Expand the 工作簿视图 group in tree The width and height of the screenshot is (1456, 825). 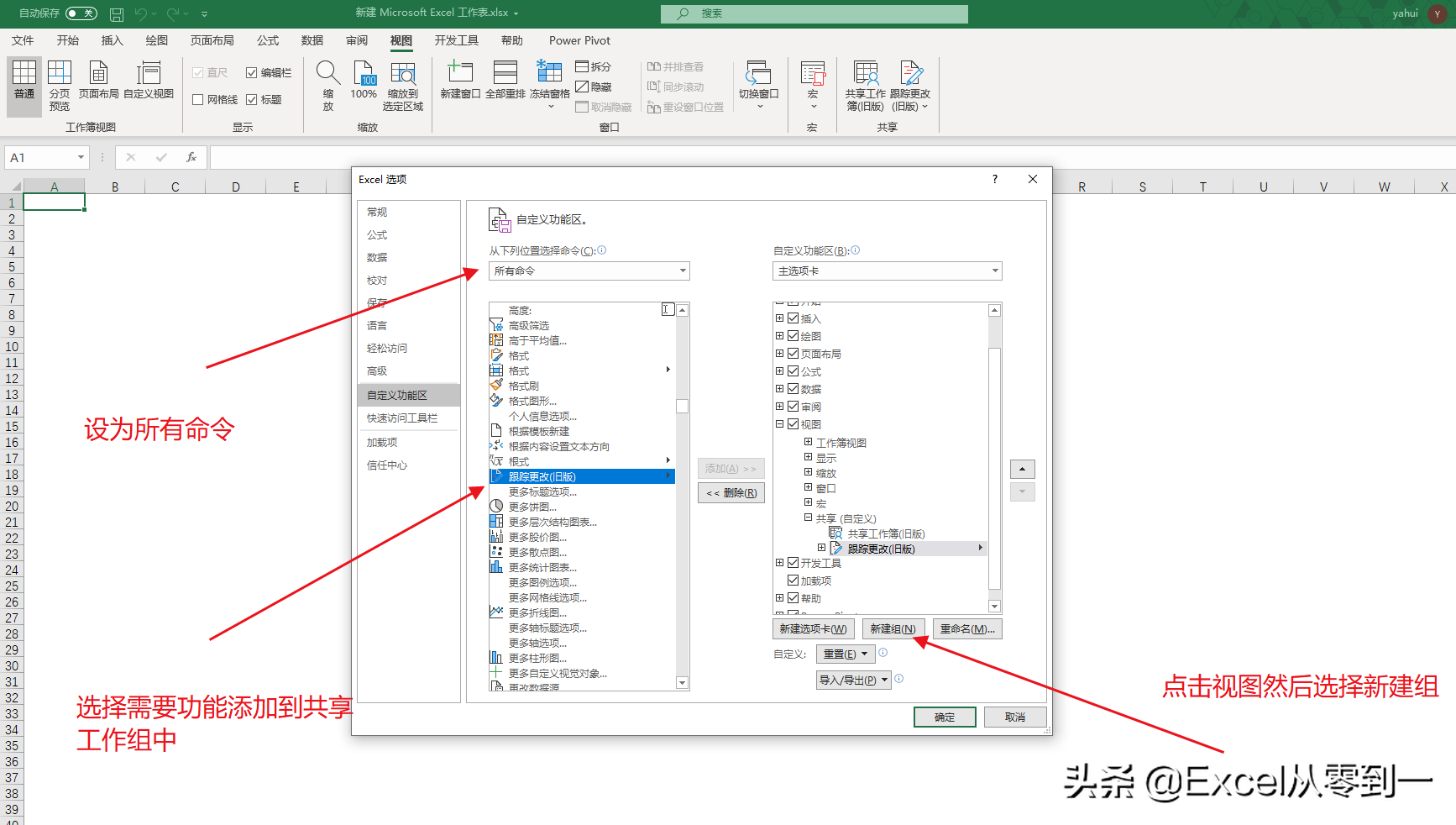808,442
